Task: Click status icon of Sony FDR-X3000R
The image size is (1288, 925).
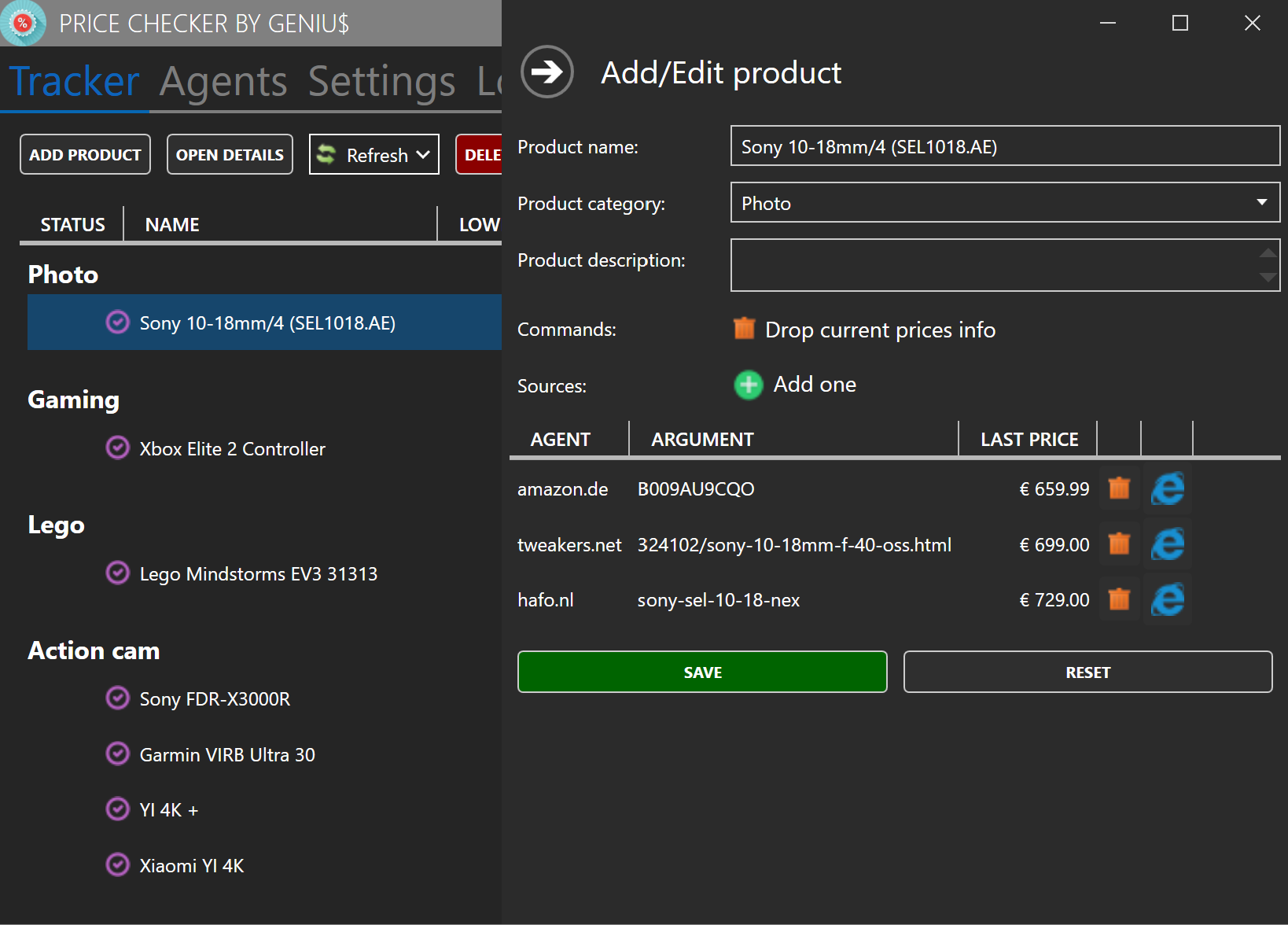Action: [x=118, y=698]
